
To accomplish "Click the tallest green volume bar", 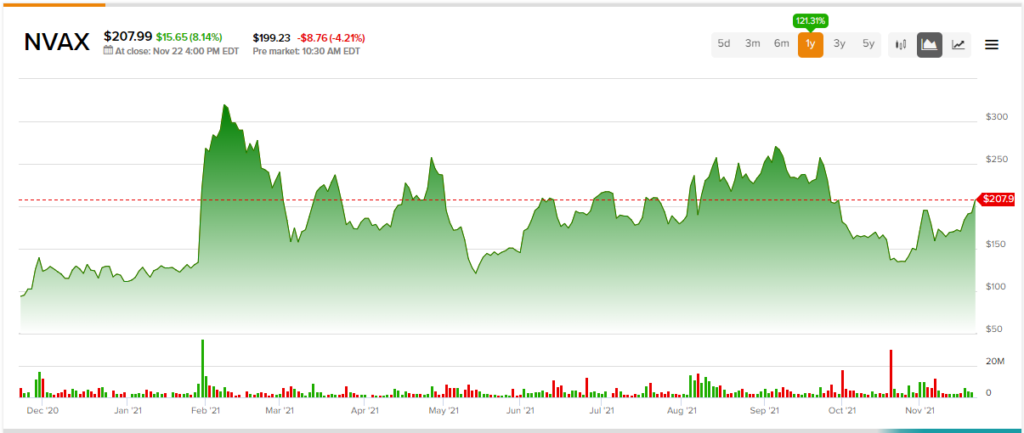I will click(x=203, y=368).
